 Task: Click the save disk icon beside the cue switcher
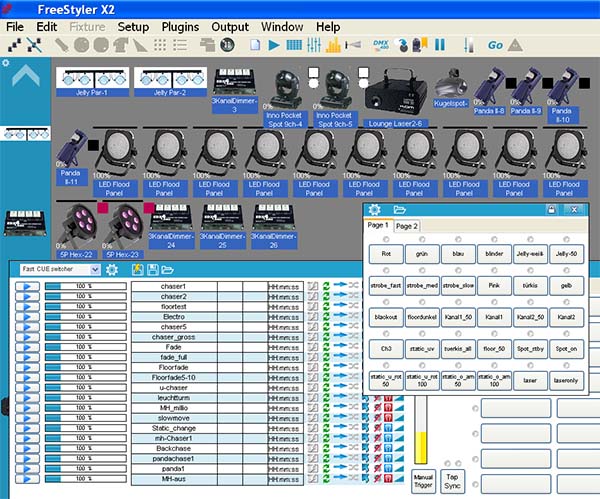pyautogui.click(x=151, y=270)
